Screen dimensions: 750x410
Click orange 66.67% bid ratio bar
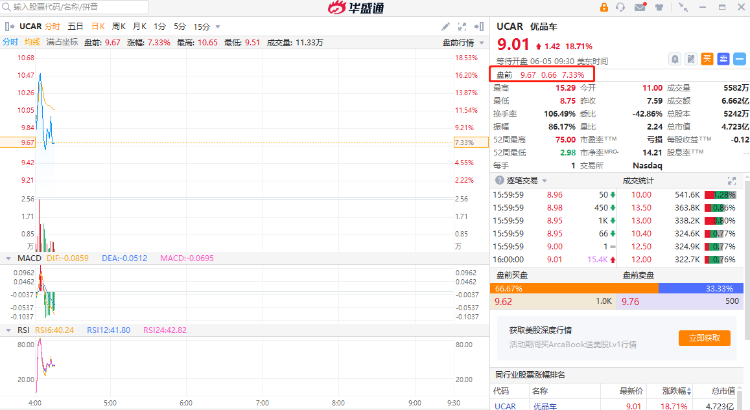point(574,288)
